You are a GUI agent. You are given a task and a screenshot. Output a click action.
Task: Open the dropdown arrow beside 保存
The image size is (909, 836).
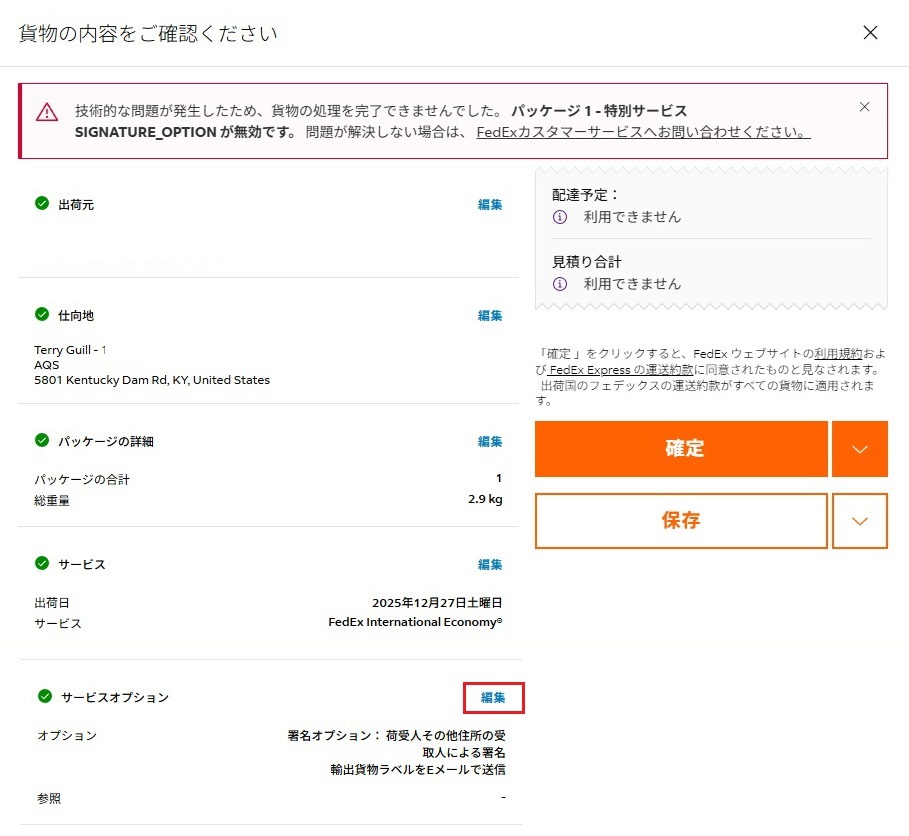859,521
